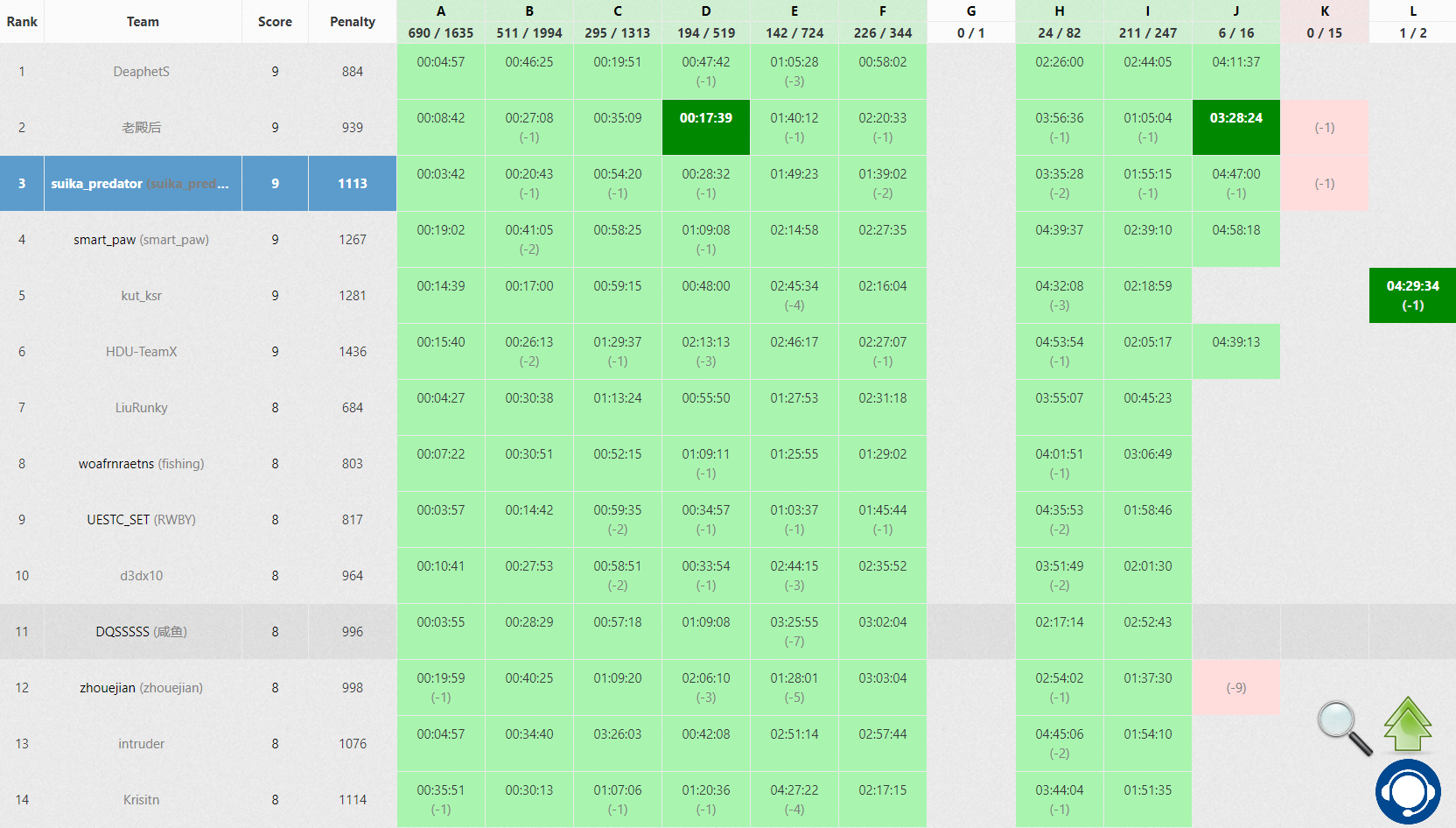Click first-solve cell 03:28:24 in column J
This screenshot has width=1456, height=828.
tap(1235, 127)
